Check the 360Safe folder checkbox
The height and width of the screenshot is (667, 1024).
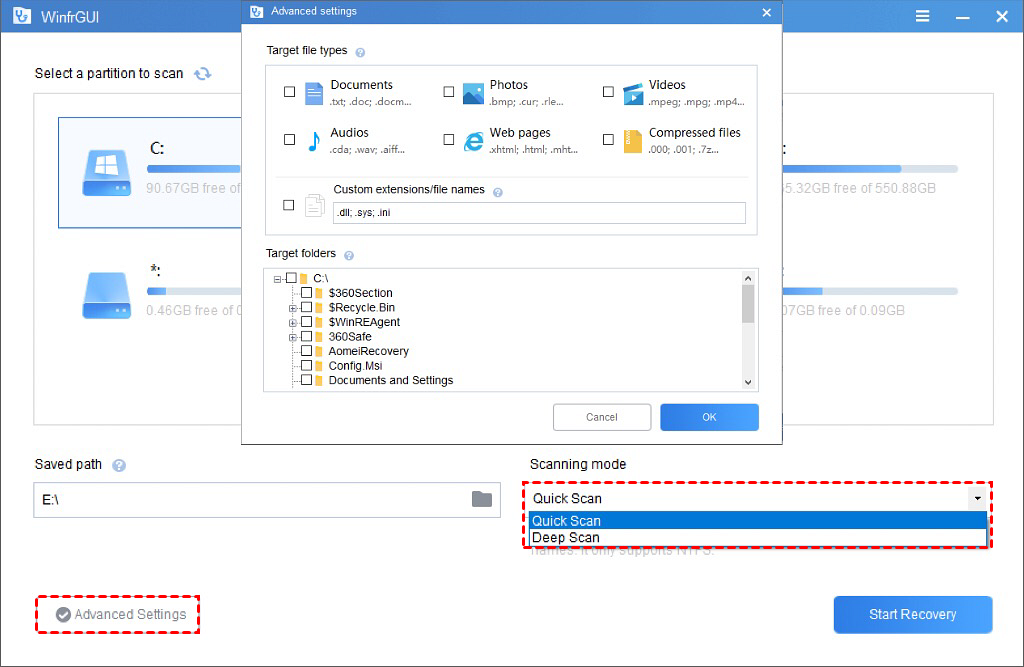tap(306, 336)
